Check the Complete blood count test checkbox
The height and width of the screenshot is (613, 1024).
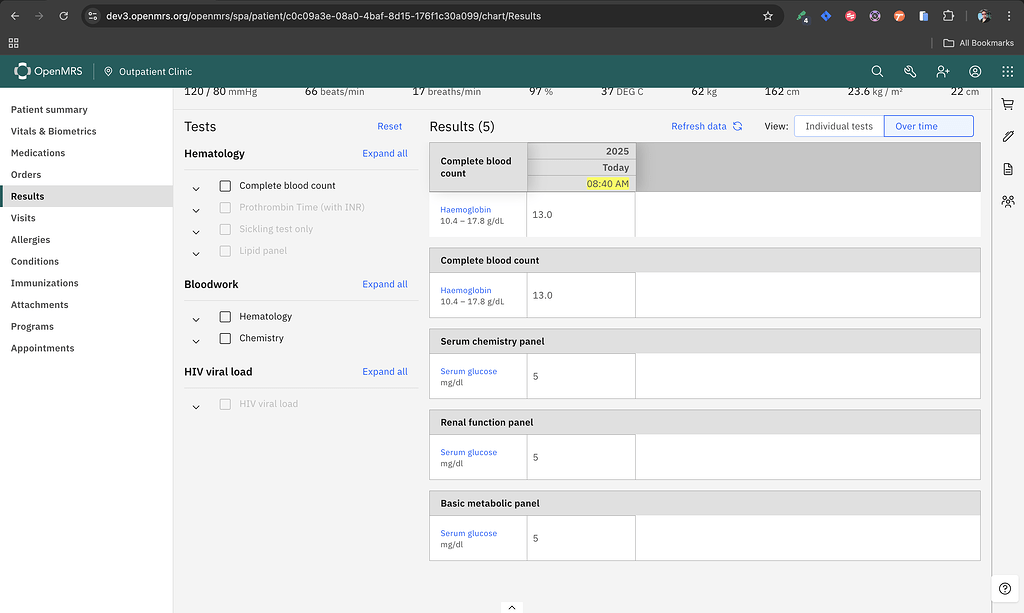click(x=225, y=186)
